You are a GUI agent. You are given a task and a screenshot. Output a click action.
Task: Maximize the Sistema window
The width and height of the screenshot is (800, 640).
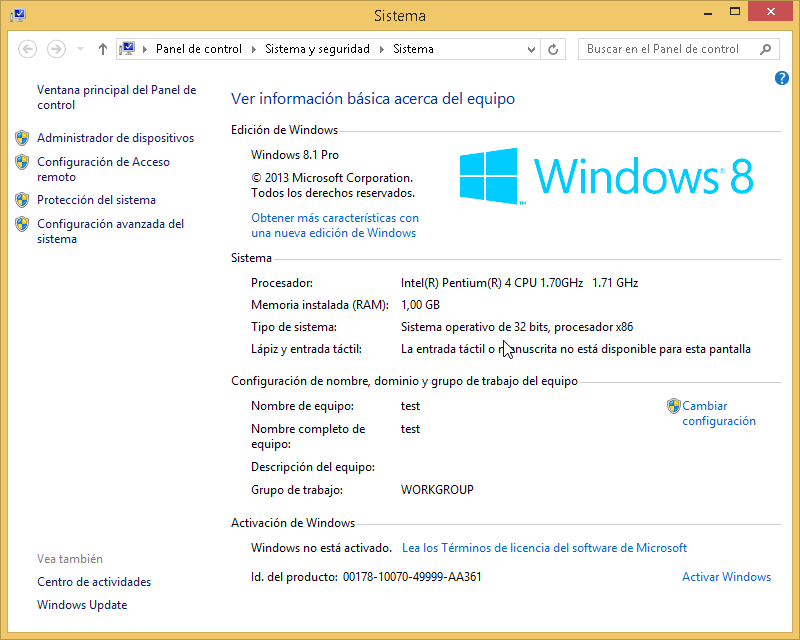[x=735, y=12]
